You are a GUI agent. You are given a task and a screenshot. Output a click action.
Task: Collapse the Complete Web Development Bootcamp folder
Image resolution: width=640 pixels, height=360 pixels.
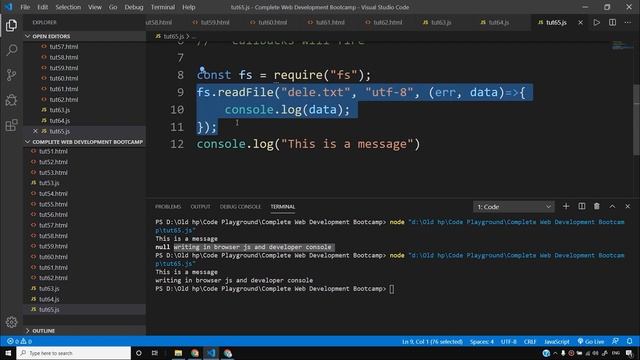(x=84, y=142)
